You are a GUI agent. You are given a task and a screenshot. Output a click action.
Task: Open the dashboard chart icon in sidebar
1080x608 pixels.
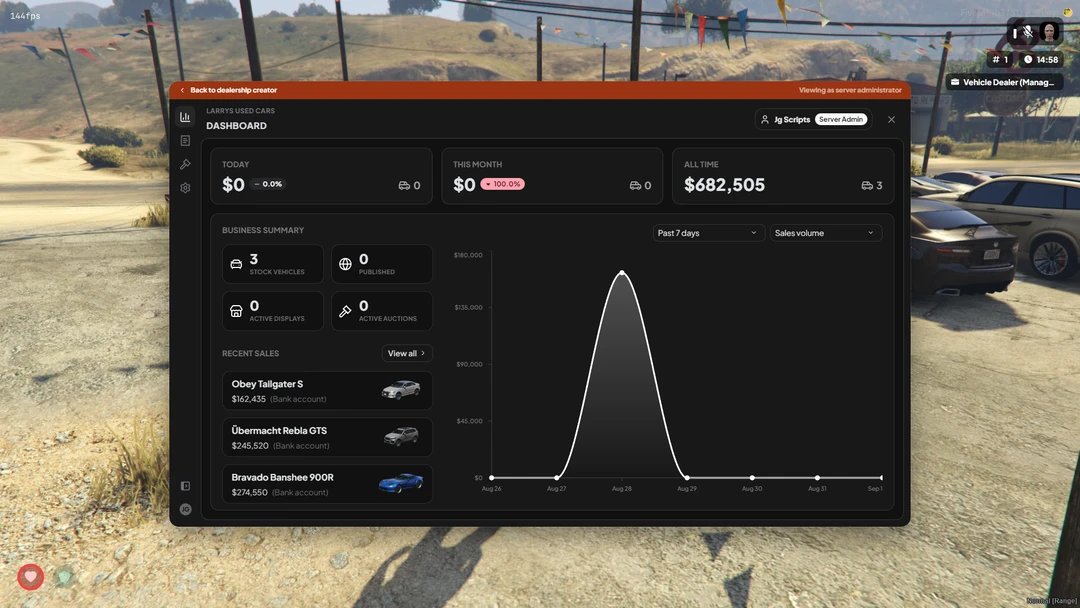(x=185, y=117)
